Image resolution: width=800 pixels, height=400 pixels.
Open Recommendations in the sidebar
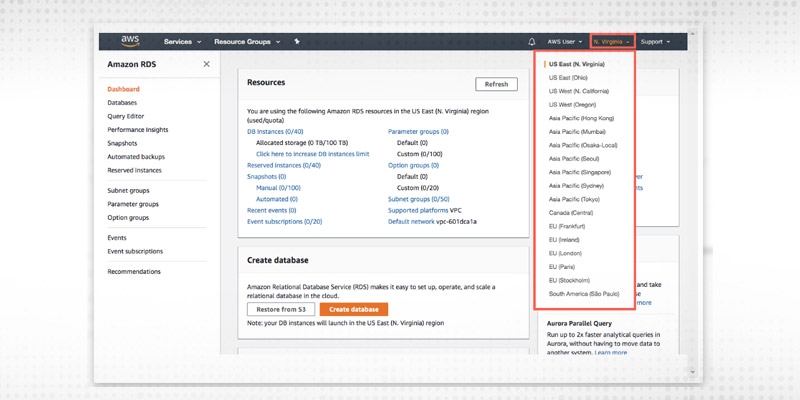(x=134, y=272)
